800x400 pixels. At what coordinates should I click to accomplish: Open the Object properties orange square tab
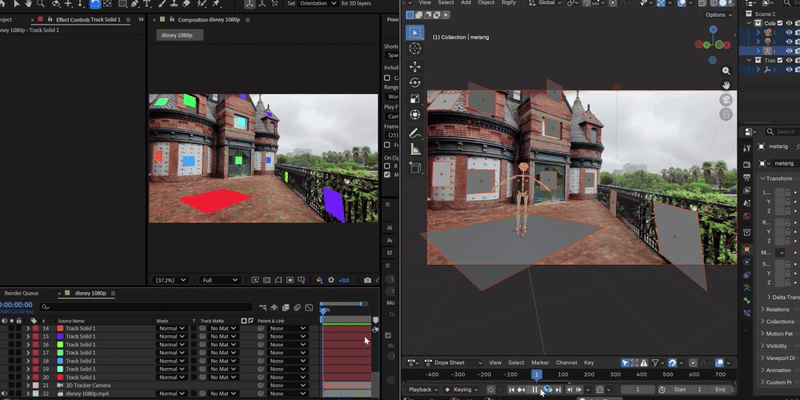point(747,249)
